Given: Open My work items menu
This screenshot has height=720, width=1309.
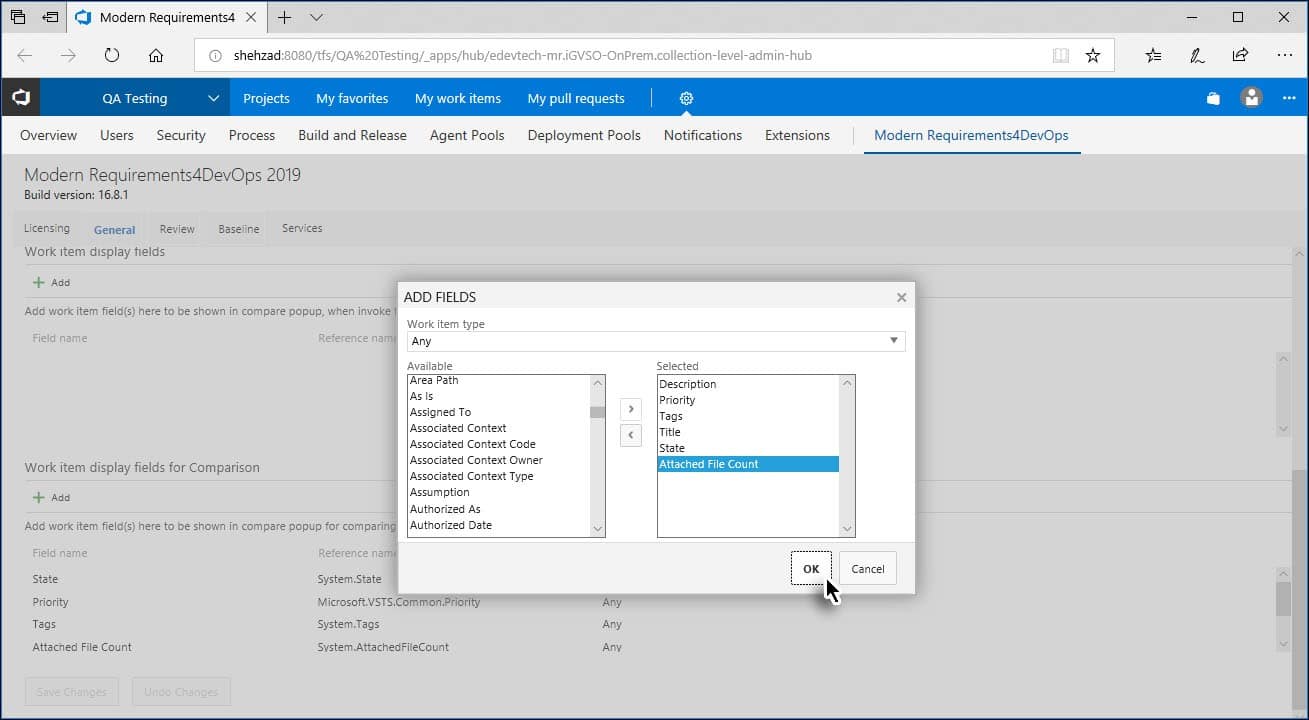Looking at the screenshot, I should point(458,98).
